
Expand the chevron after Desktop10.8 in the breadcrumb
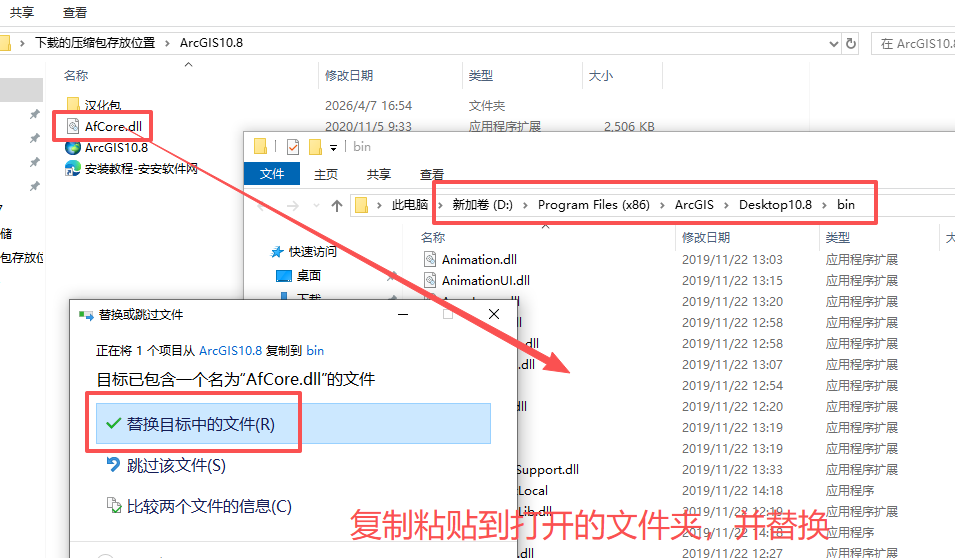pos(824,205)
